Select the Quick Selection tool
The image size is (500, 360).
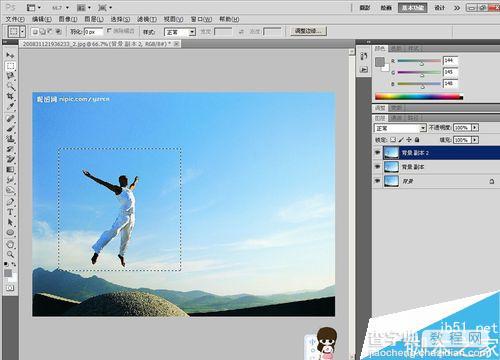10,86
